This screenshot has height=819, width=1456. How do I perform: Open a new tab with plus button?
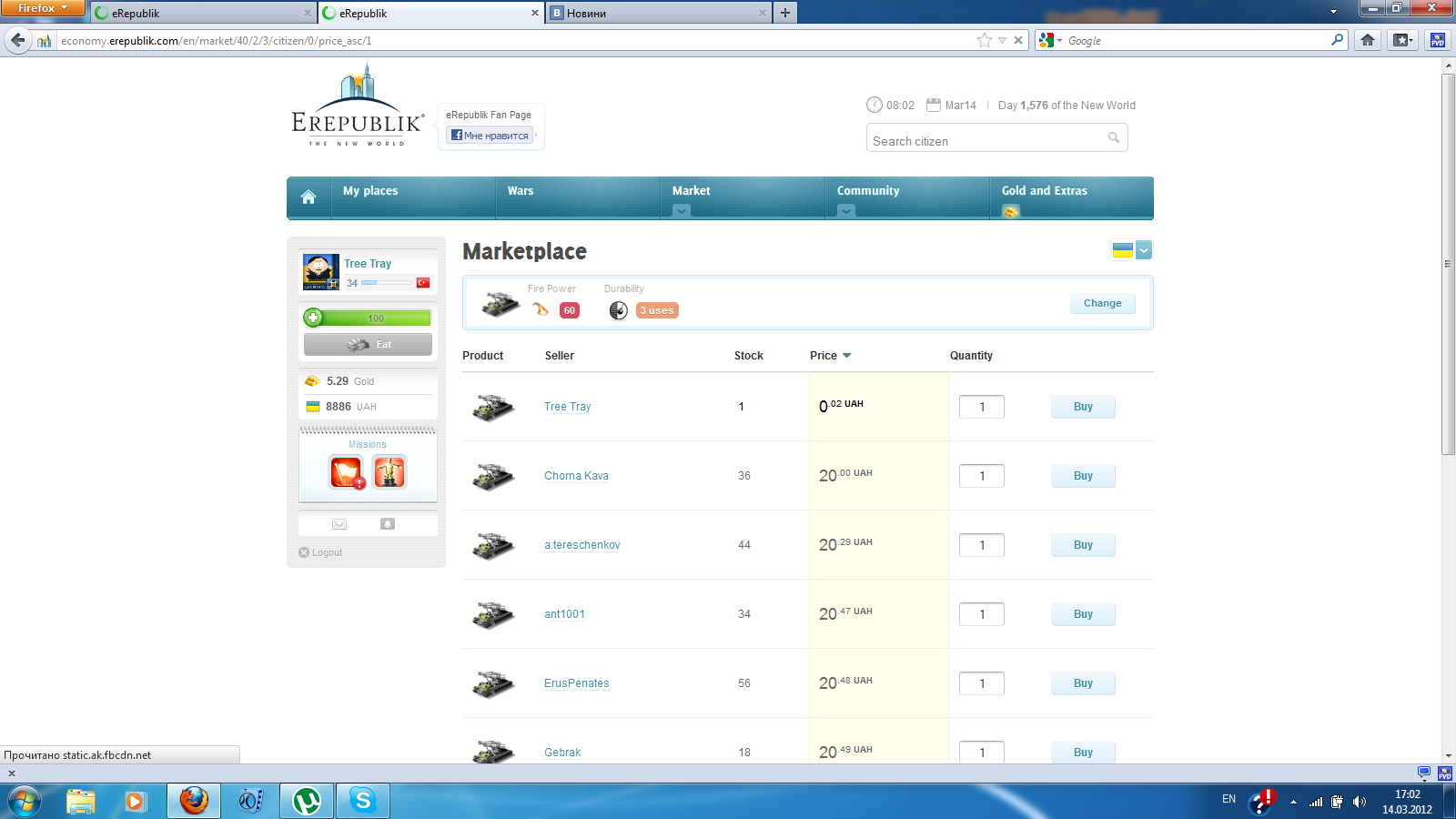pos(785,13)
